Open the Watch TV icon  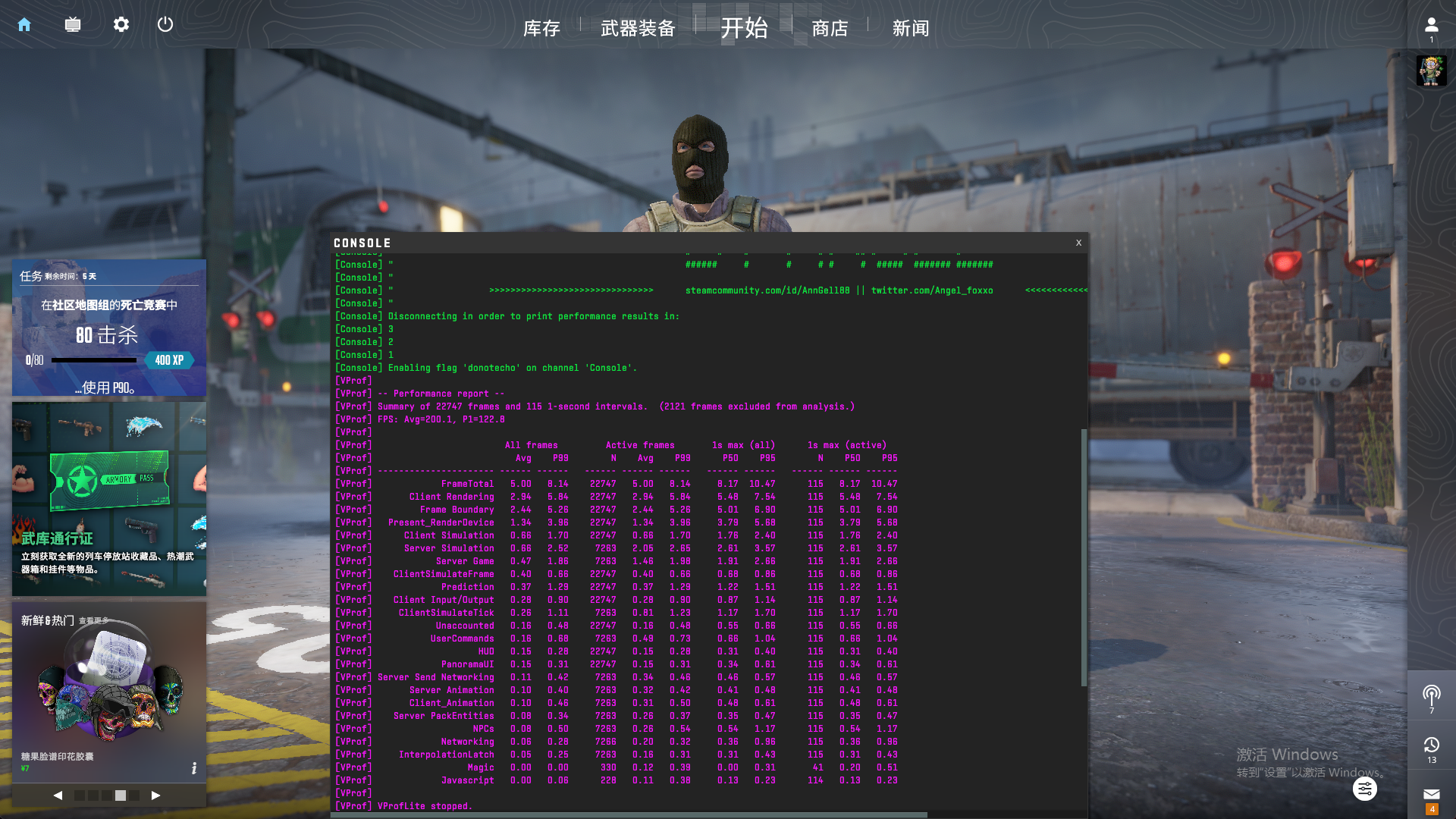pos(73,24)
